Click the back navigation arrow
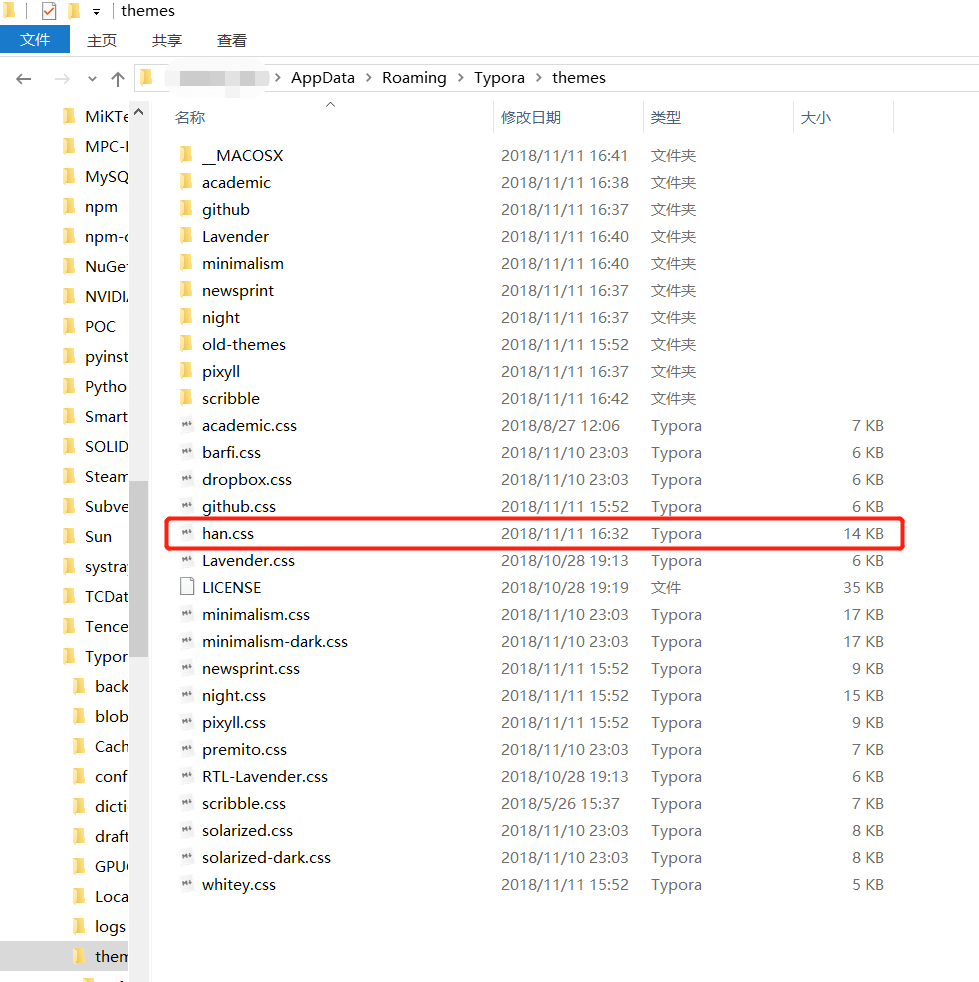This screenshot has width=979, height=982. [x=24, y=78]
